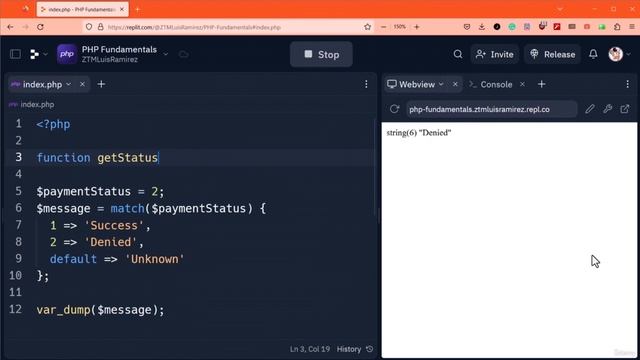Viewport: 640px width, 360px height.
Task: Expand the chevron next to avatar
Action: pyautogui.click(x=629, y=54)
